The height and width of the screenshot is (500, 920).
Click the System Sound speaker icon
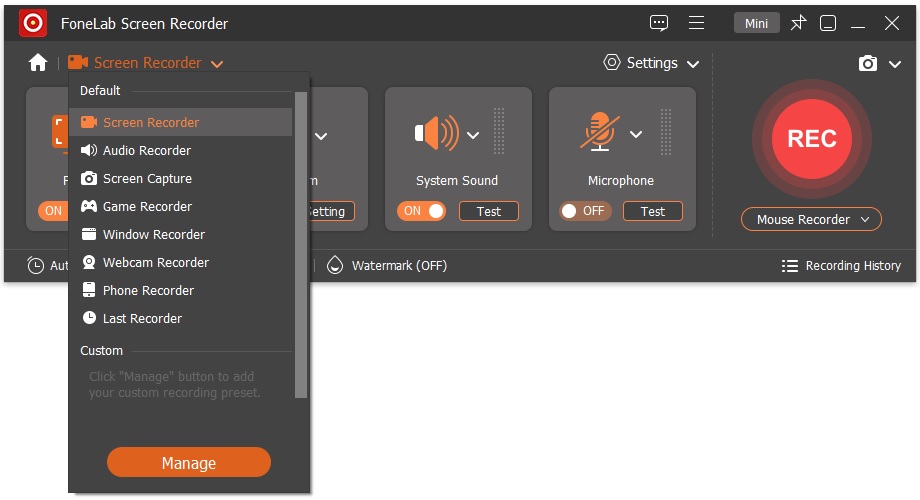coord(437,133)
